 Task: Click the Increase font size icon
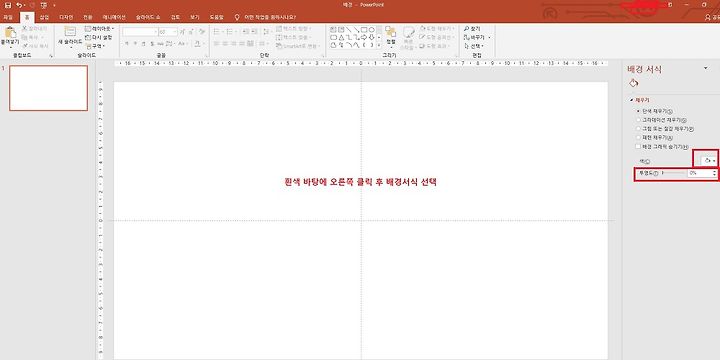tap(183, 31)
